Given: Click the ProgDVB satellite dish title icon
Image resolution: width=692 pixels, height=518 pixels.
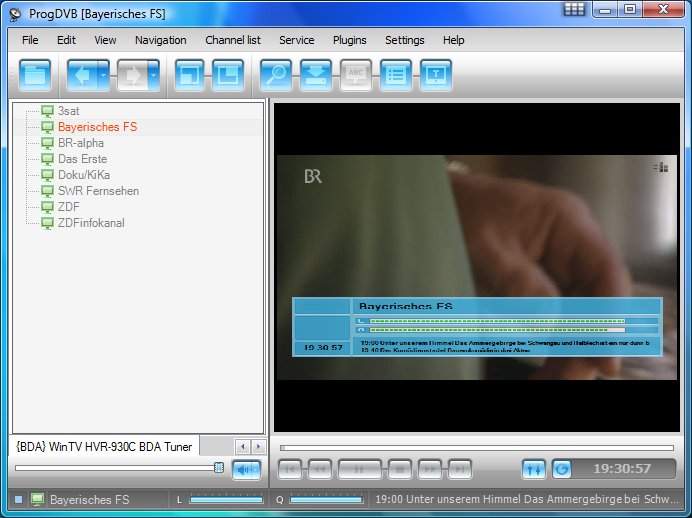Looking at the screenshot, I should (16, 14).
